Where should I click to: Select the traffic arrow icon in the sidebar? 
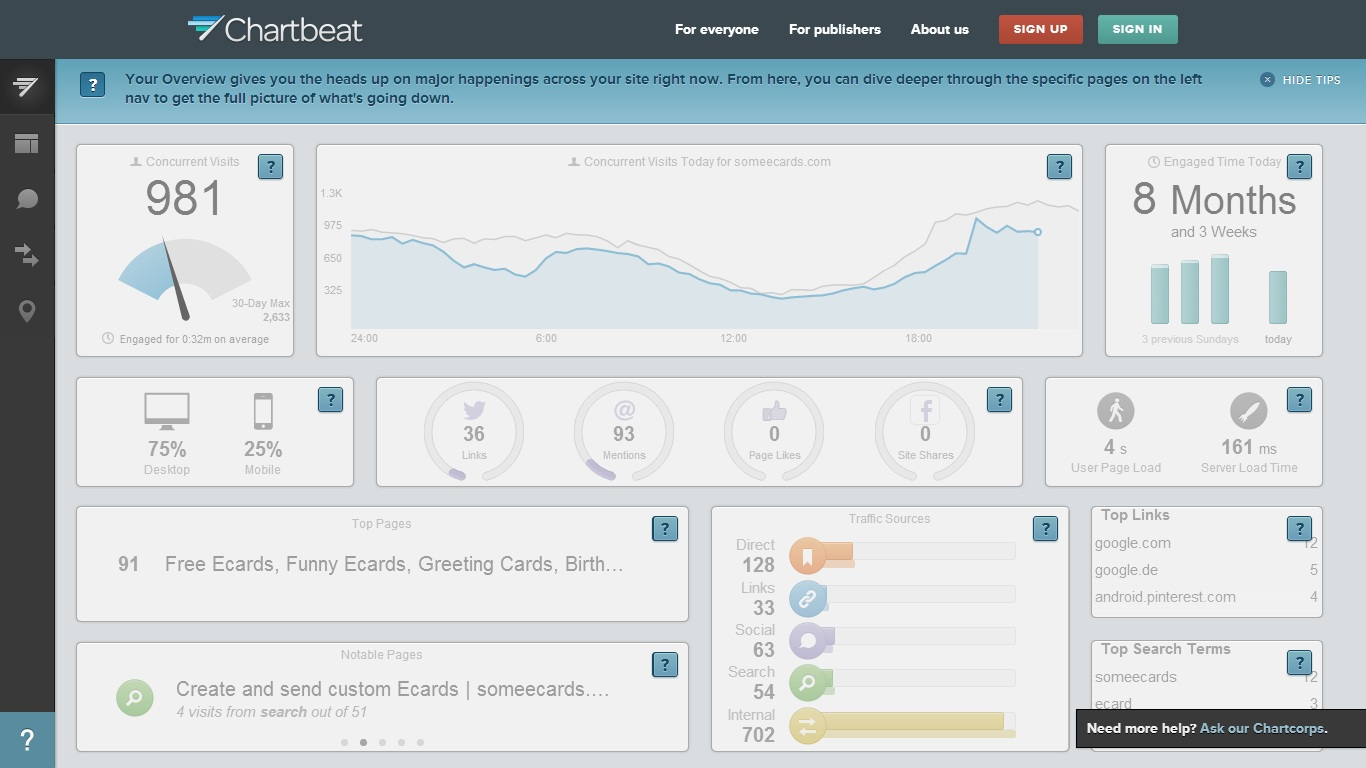coord(27,255)
